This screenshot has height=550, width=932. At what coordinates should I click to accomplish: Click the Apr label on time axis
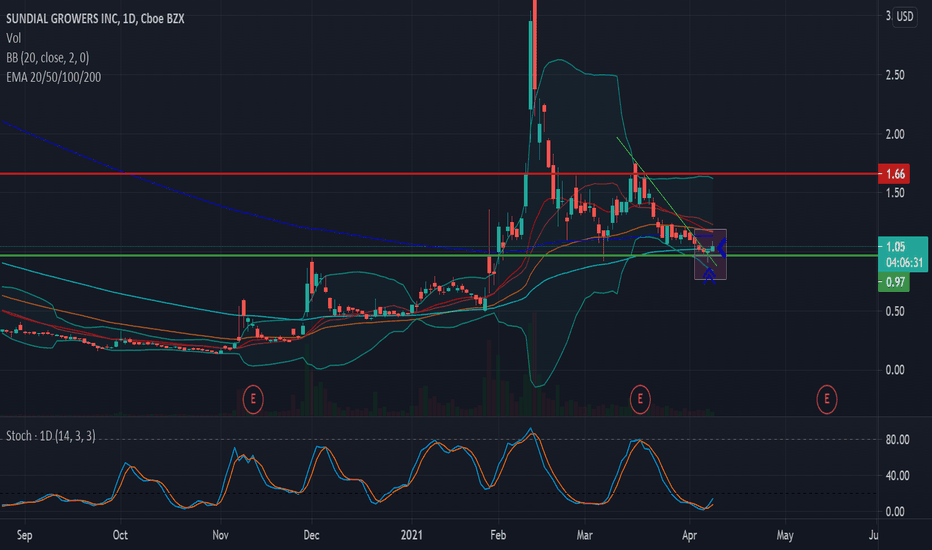pyautogui.click(x=689, y=535)
